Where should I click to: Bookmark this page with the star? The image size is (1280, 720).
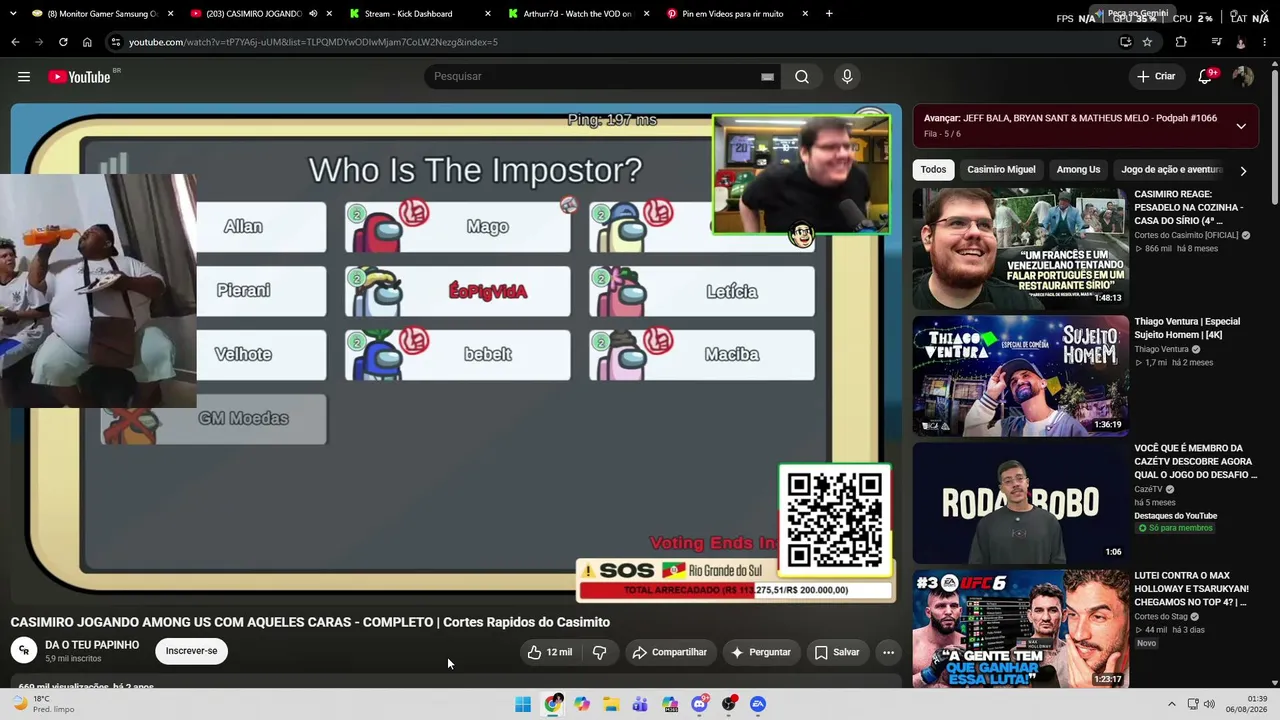(1147, 42)
